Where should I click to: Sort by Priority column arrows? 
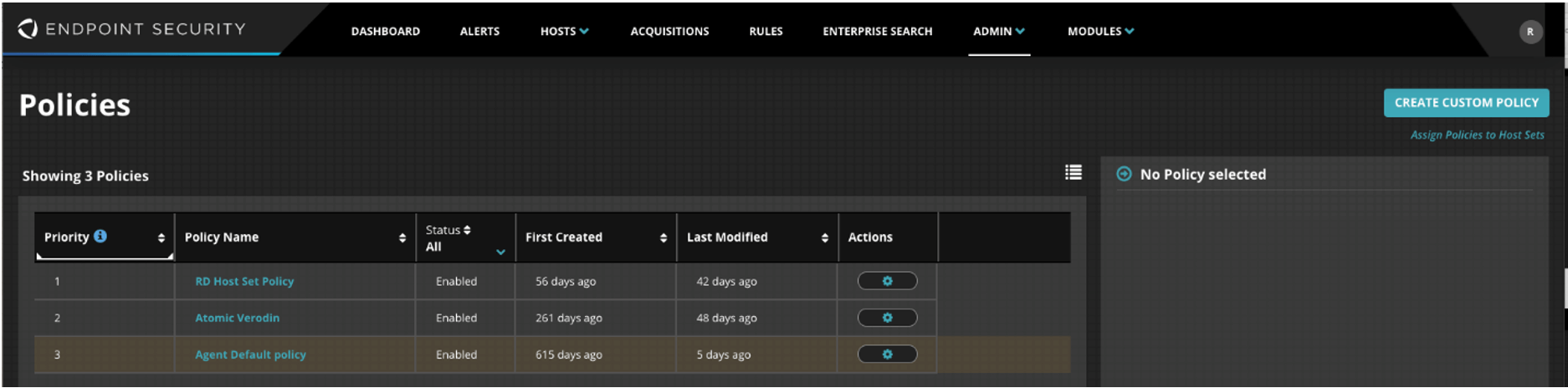[x=161, y=238]
